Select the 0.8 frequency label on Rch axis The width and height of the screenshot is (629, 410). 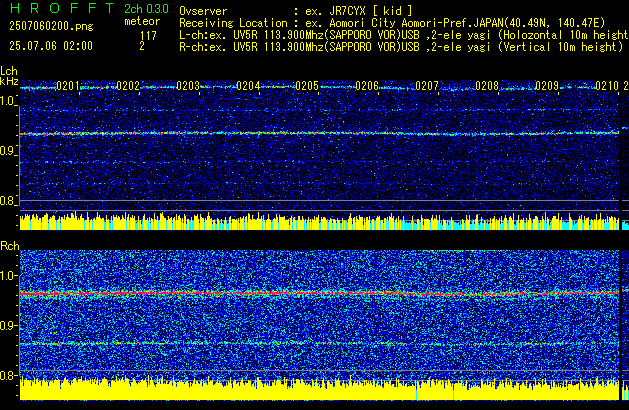coord(8,375)
